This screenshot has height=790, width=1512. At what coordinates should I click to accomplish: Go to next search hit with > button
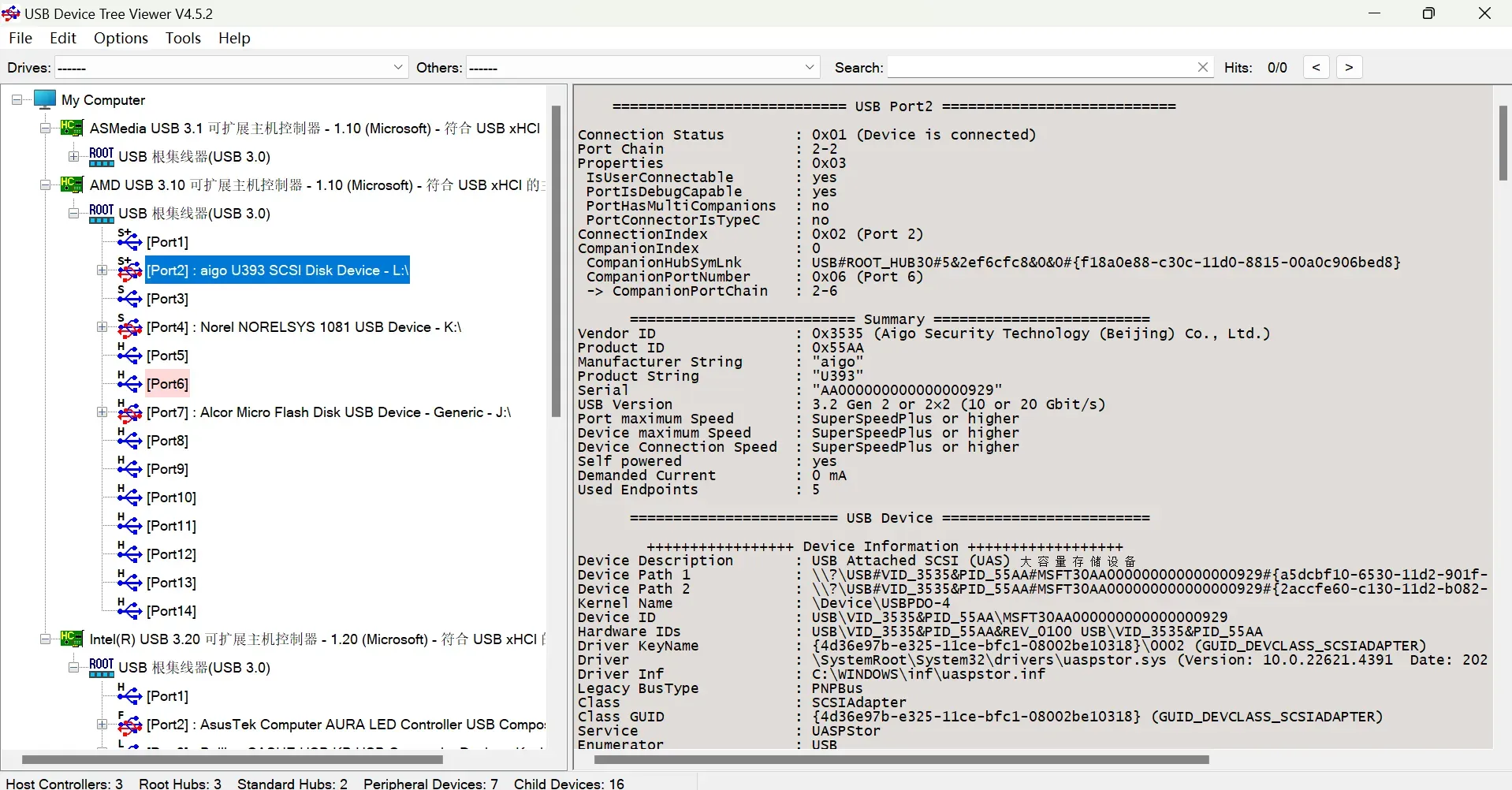1349,68
